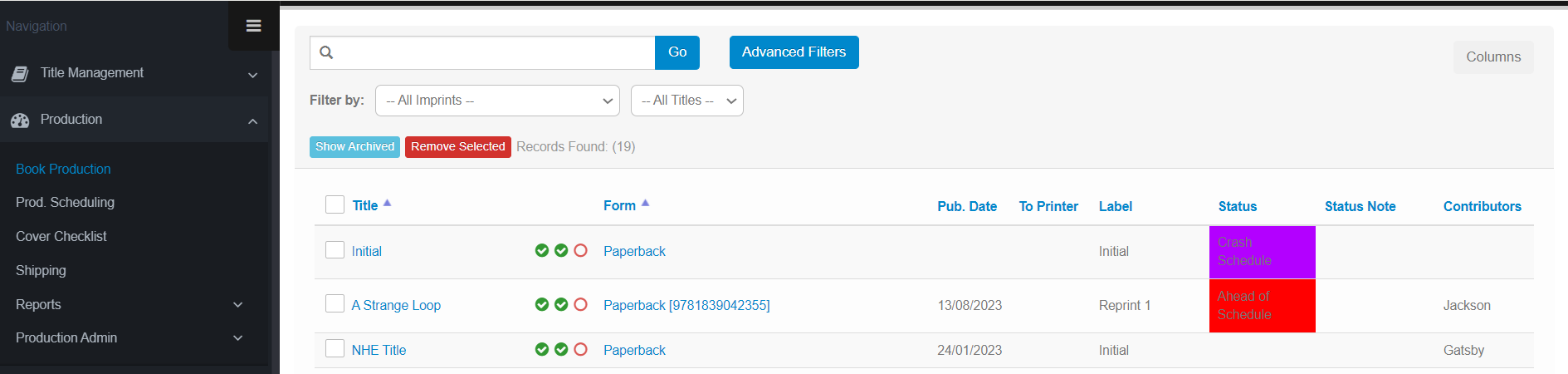Click the Title Management book icon
Image resolution: width=1568 pixels, height=374 pixels.
coord(20,74)
